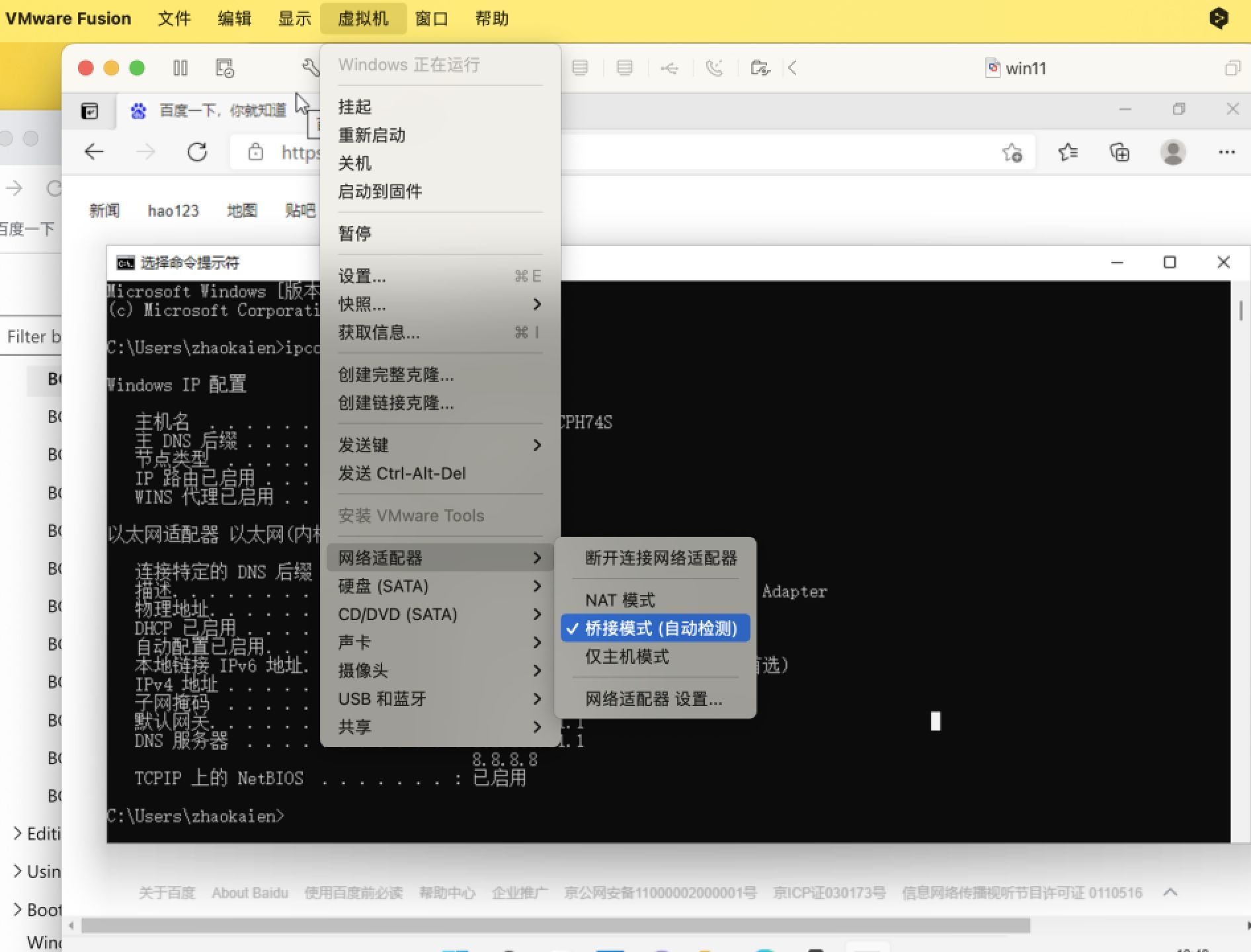Click the About Baidu link
1251x952 pixels.
(249, 892)
